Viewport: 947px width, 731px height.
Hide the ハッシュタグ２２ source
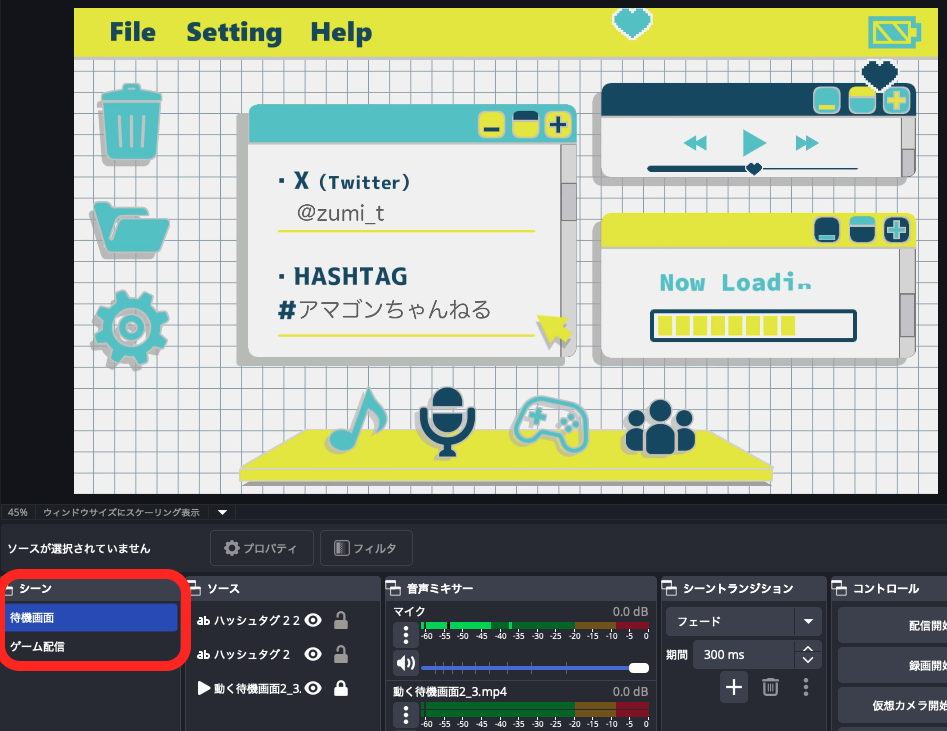[x=313, y=621]
